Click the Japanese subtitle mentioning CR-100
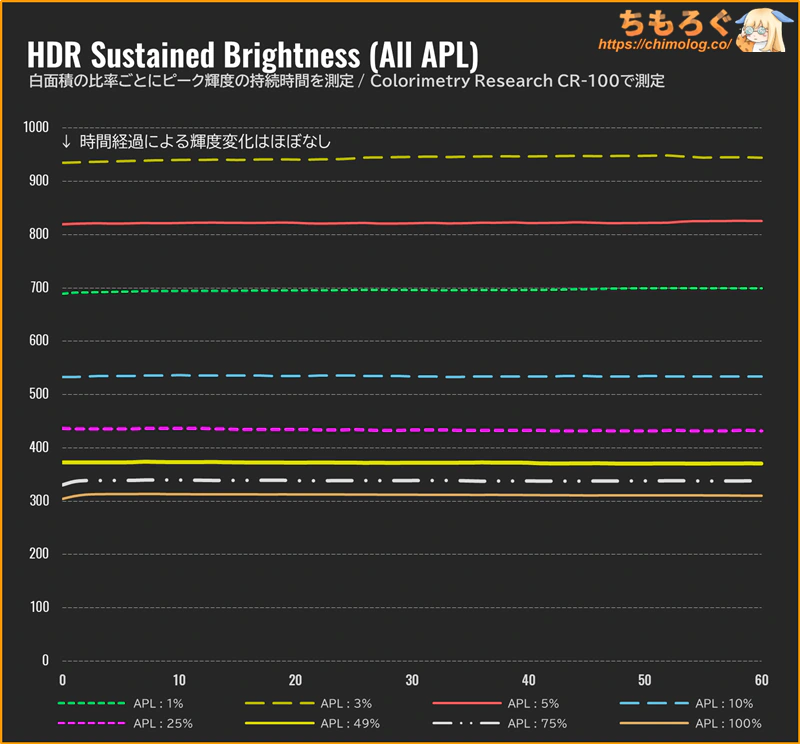This screenshot has width=800, height=744. [x=347, y=81]
